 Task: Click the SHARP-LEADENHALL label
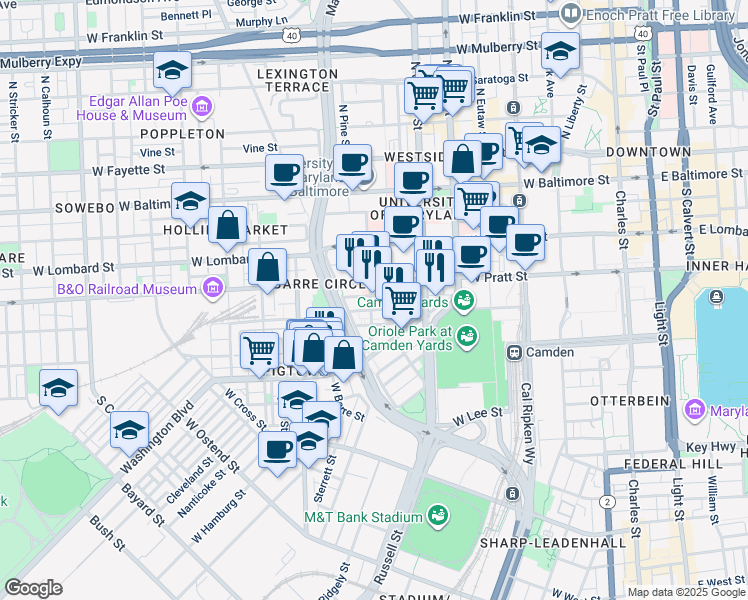pos(553,543)
